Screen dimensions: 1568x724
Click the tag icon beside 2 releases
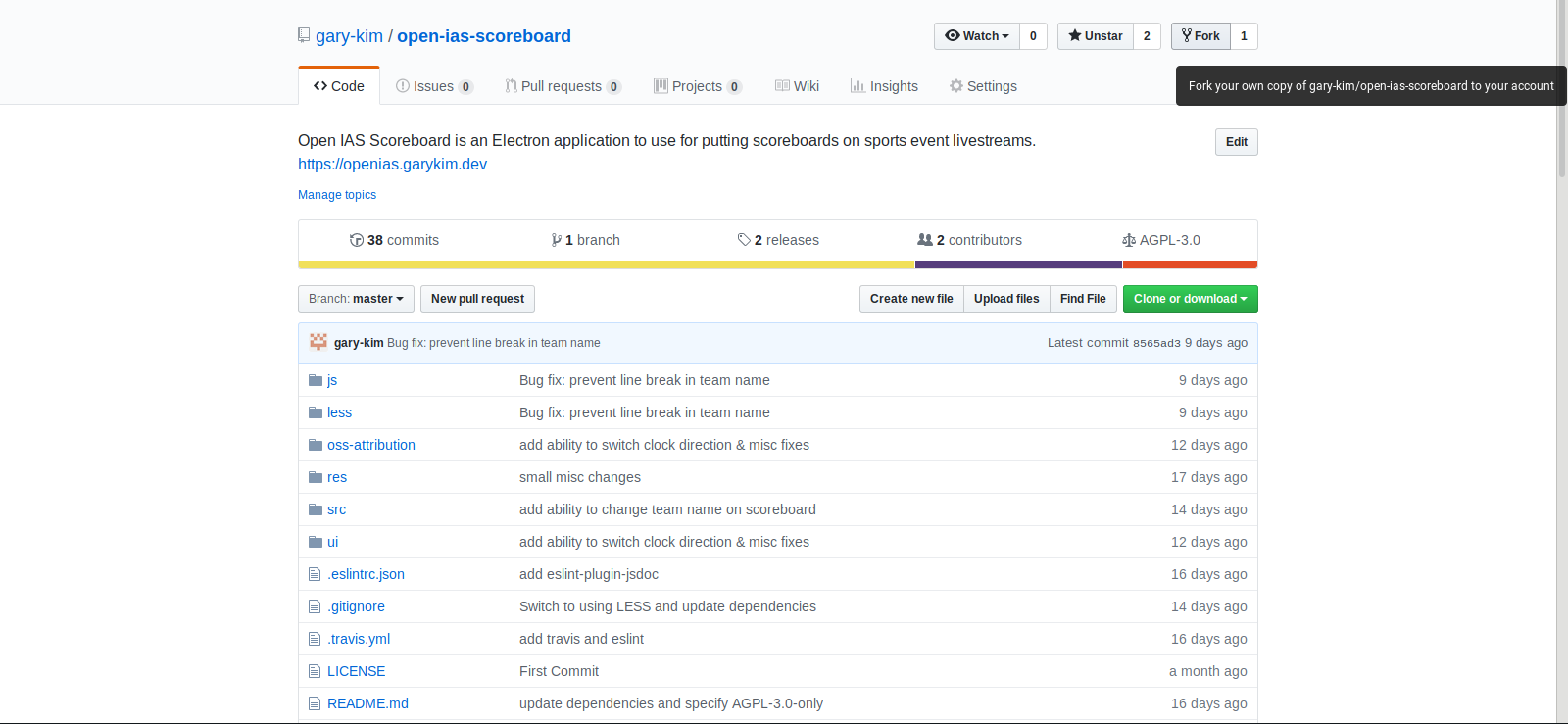click(744, 240)
